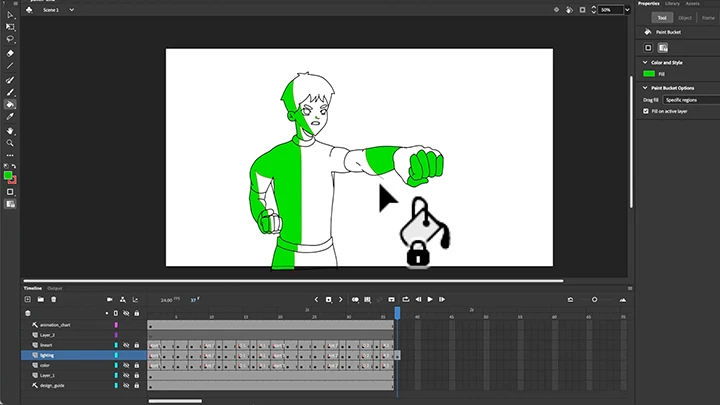Select the lighting layer

pos(47,355)
